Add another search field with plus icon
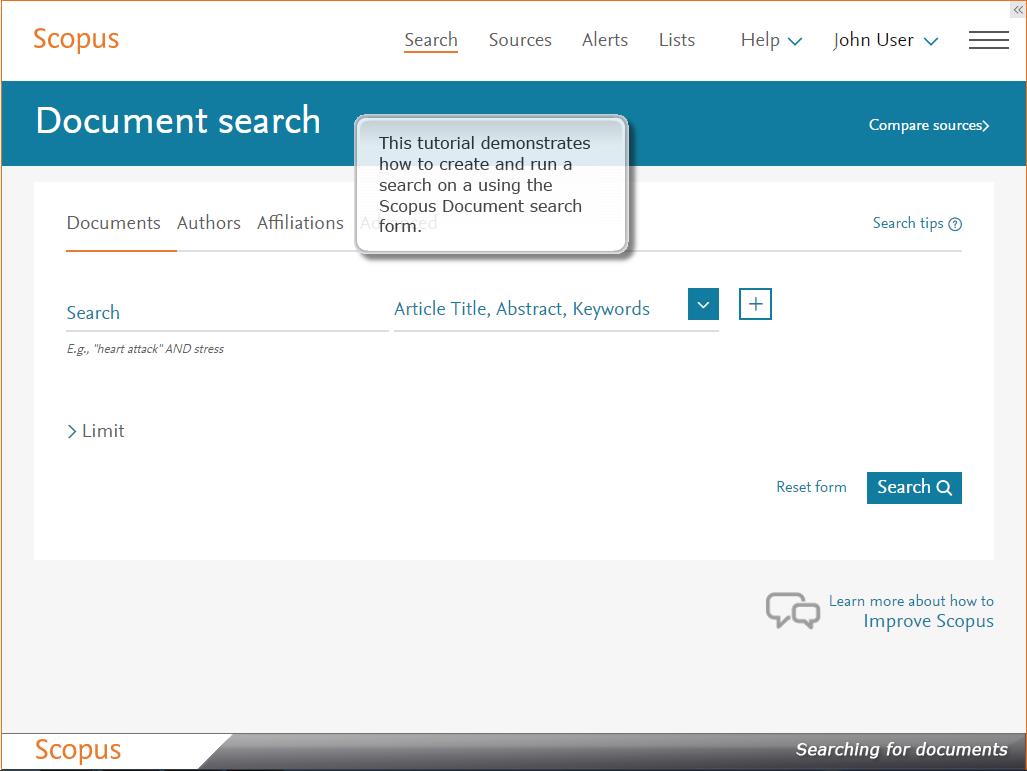The height and width of the screenshot is (771, 1027). [x=755, y=304]
